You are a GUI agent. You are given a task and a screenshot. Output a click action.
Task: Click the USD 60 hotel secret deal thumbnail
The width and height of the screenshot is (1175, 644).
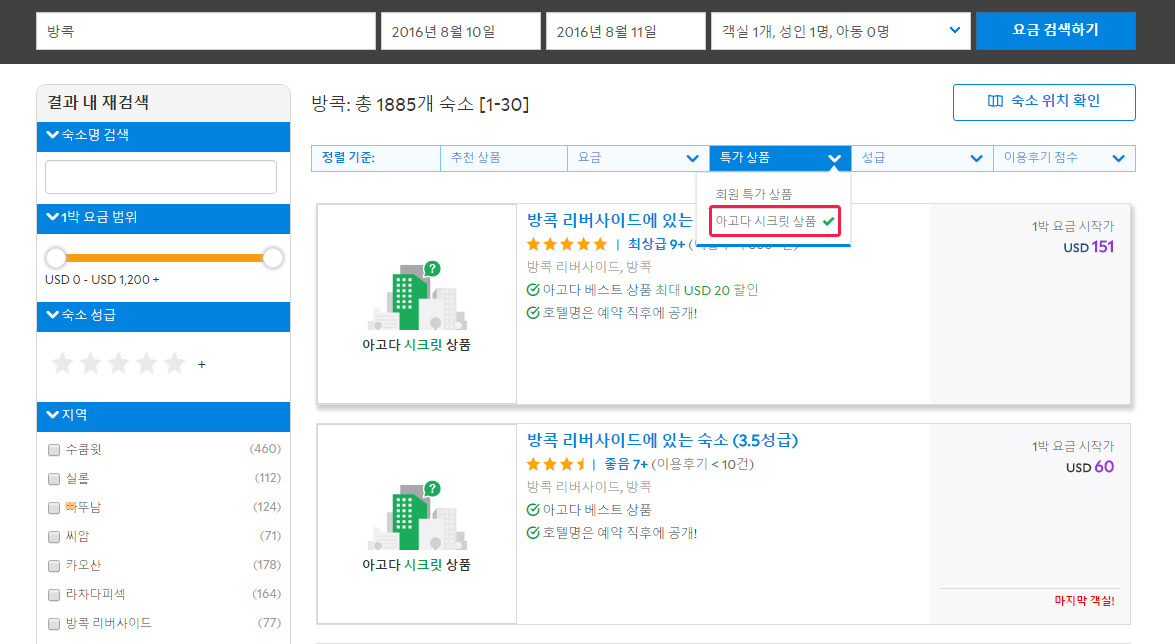pyautogui.click(x=417, y=523)
